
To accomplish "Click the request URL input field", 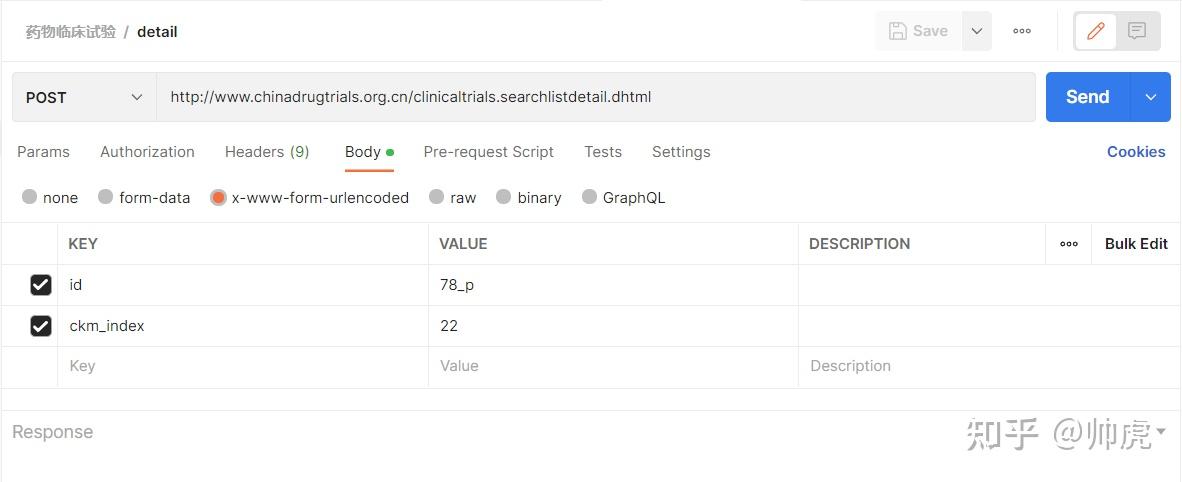I will (595, 97).
